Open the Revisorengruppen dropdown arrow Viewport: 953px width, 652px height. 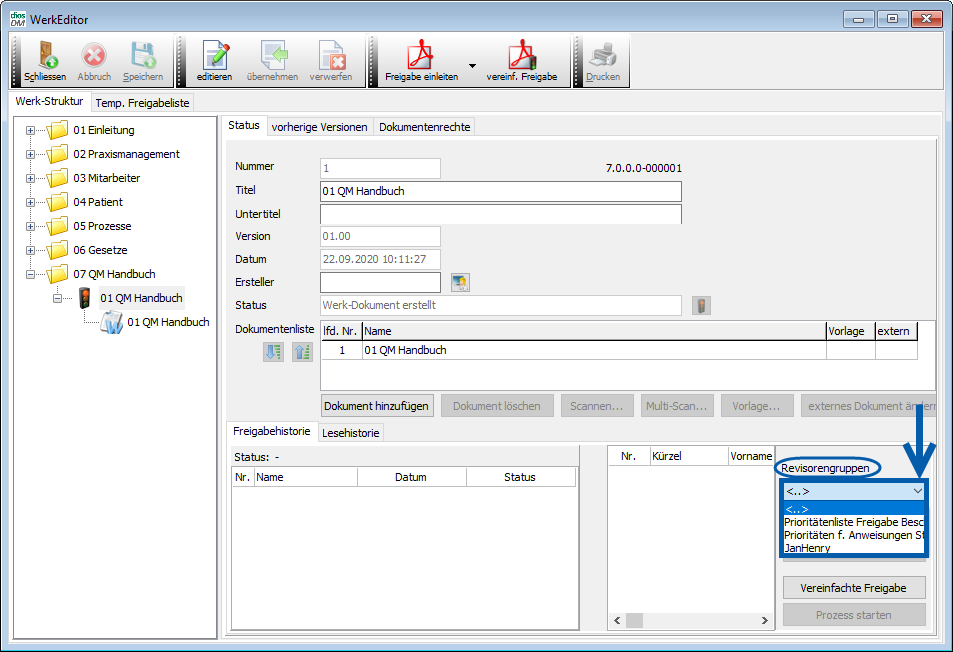917,491
